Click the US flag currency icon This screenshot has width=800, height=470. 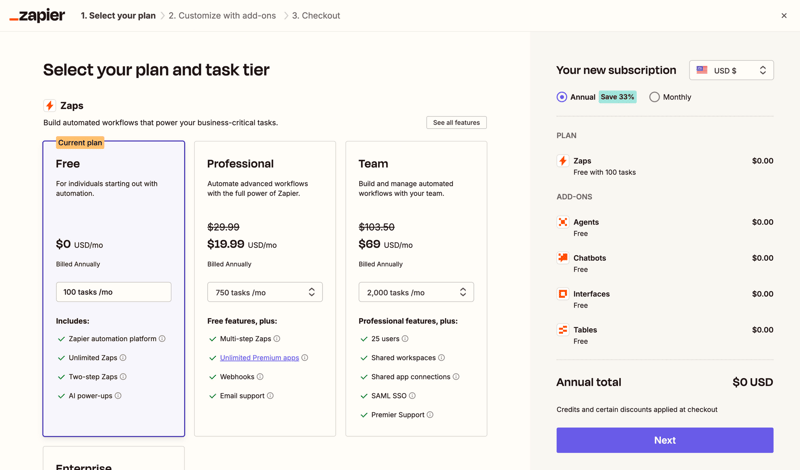702,70
